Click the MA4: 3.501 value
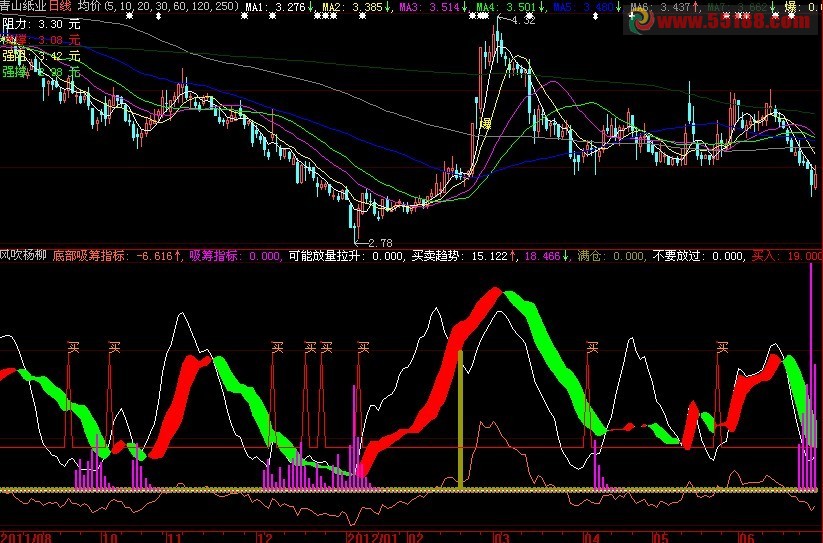The height and width of the screenshot is (543, 823). tap(510, 7)
